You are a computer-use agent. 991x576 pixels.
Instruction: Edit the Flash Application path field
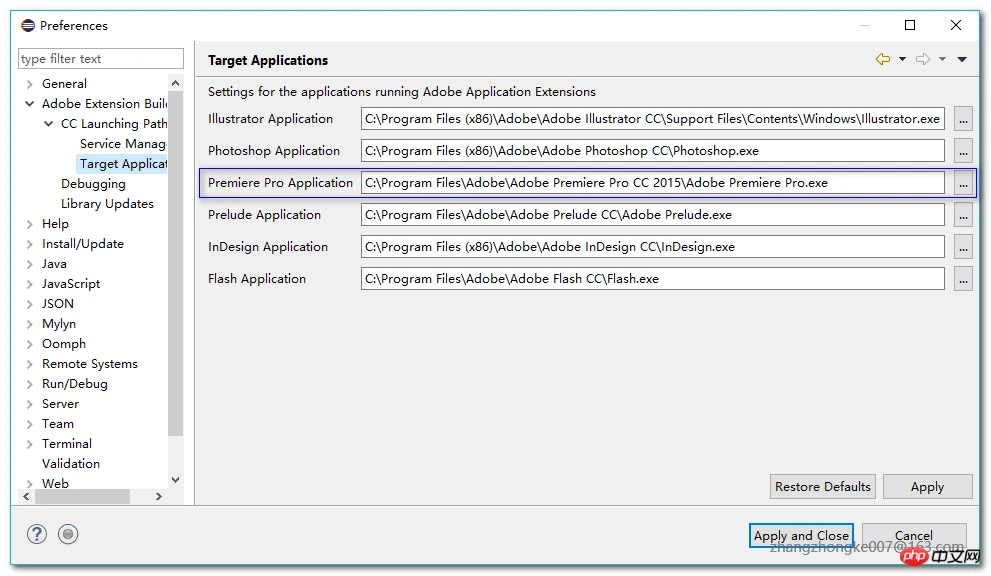pos(653,279)
